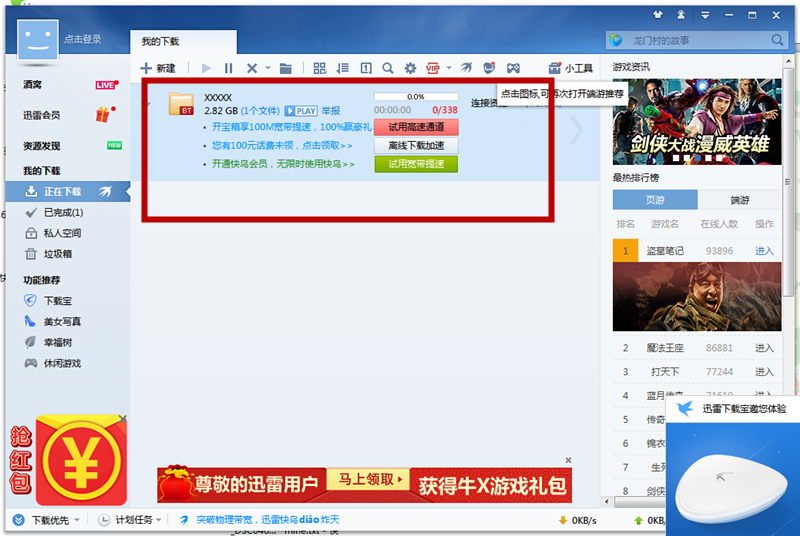Open the download folder toolbar icon

coord(286,68)
